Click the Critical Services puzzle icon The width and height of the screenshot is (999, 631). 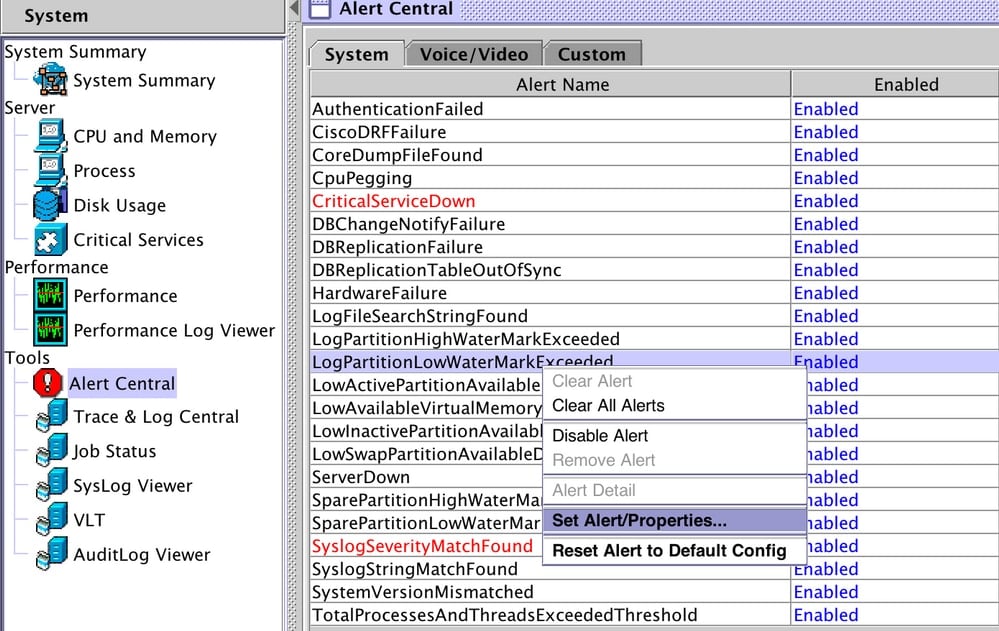click(x=51, y=239)
